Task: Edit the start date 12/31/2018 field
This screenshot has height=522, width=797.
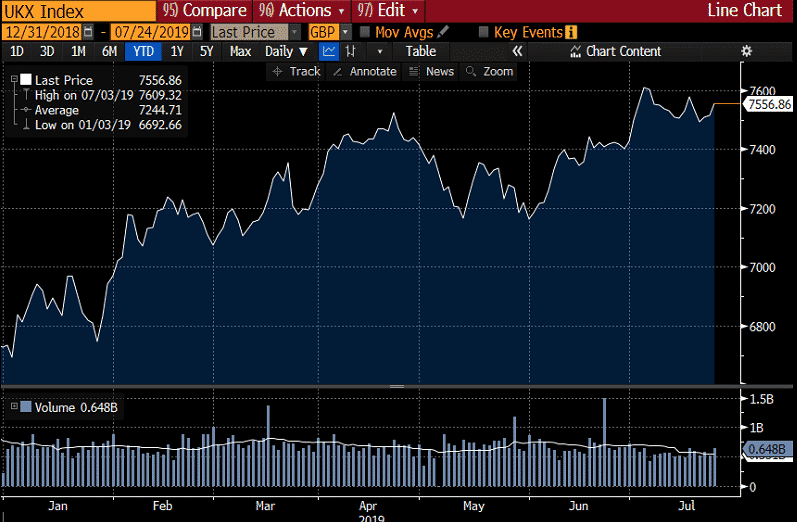Action: [43, 32]
